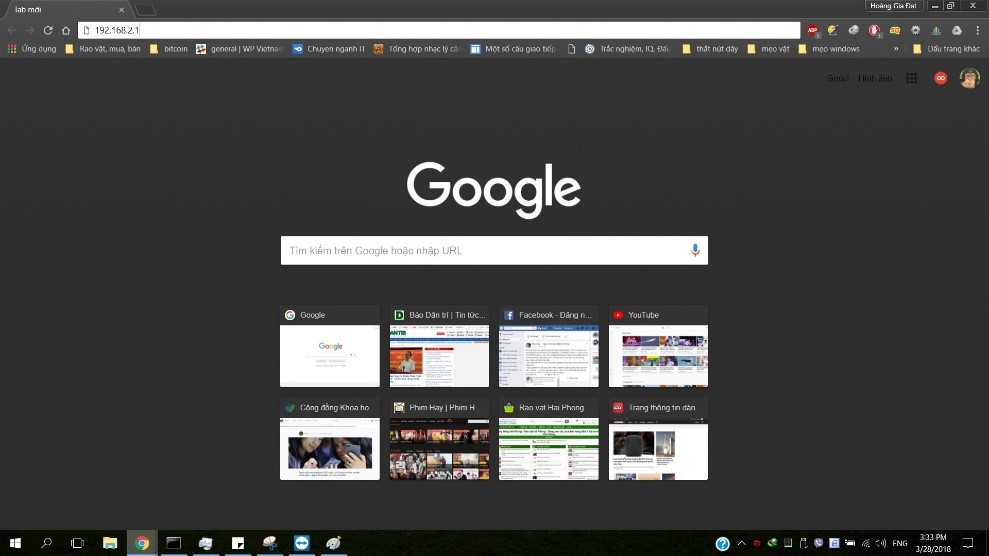Image resolution: width=989 pixels, height=556 pixels.
Task: Click the red notifications icon beside avatar
Action: point(940,78)
